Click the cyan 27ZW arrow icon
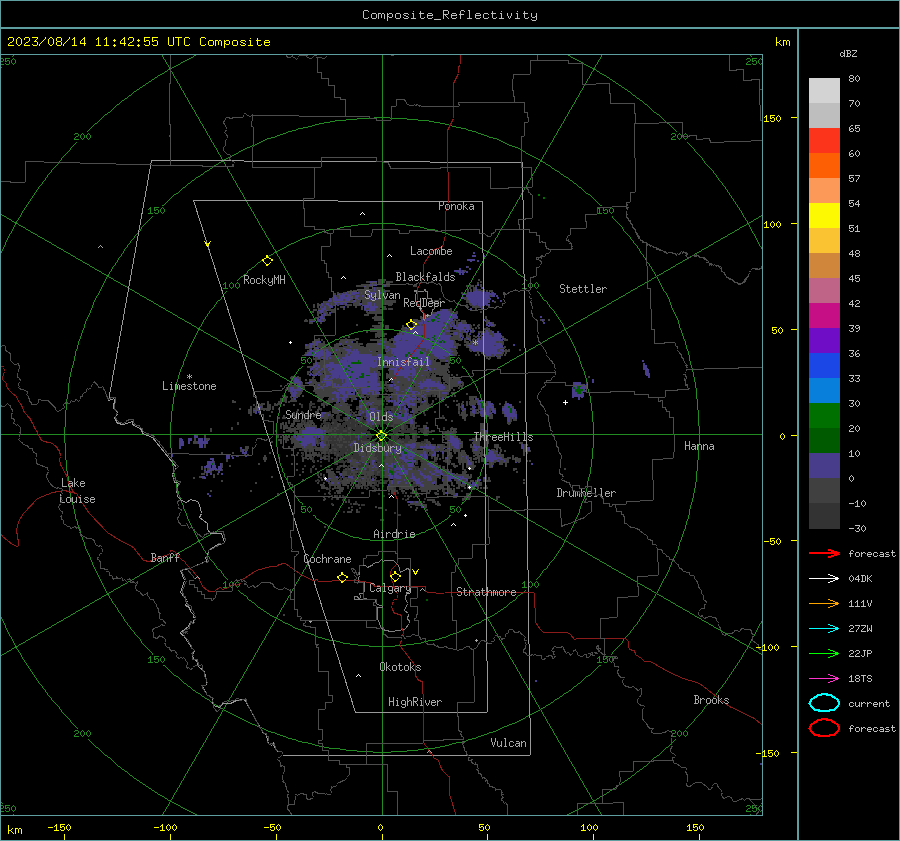900x841 pixels. click(x=824, y=629)
